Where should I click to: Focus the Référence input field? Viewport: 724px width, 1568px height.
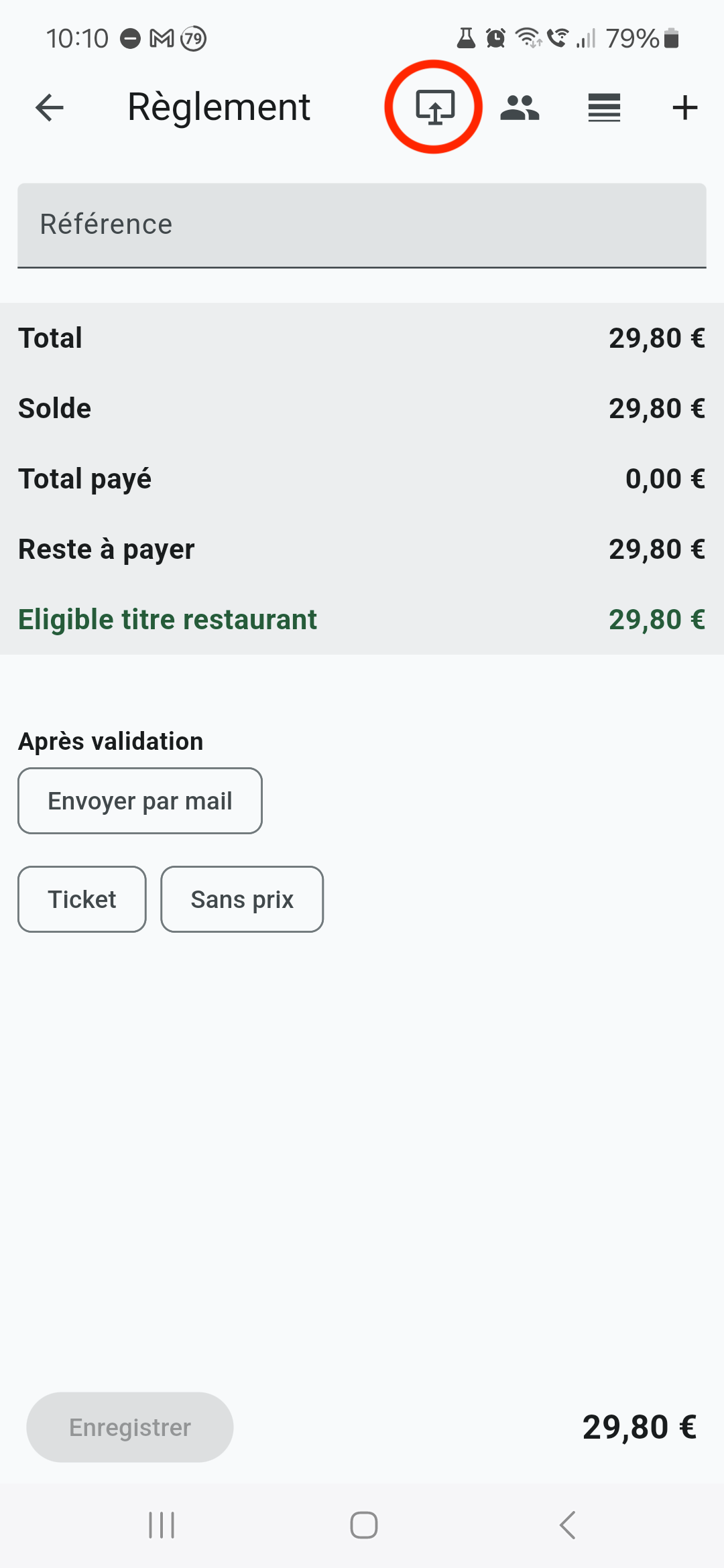coord(362,225)
